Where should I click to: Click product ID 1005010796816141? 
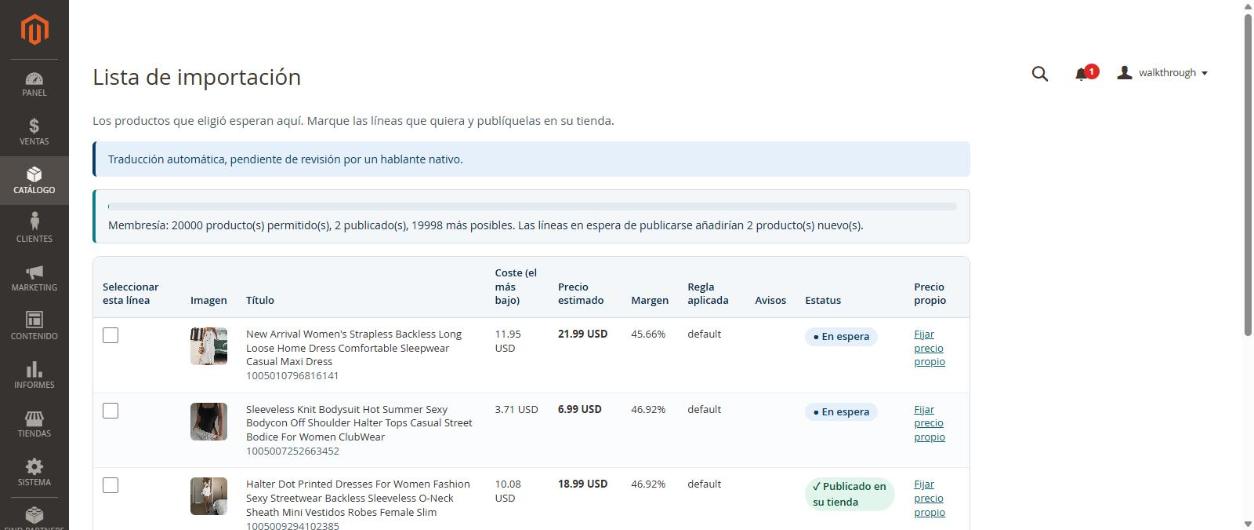(292, 376)
